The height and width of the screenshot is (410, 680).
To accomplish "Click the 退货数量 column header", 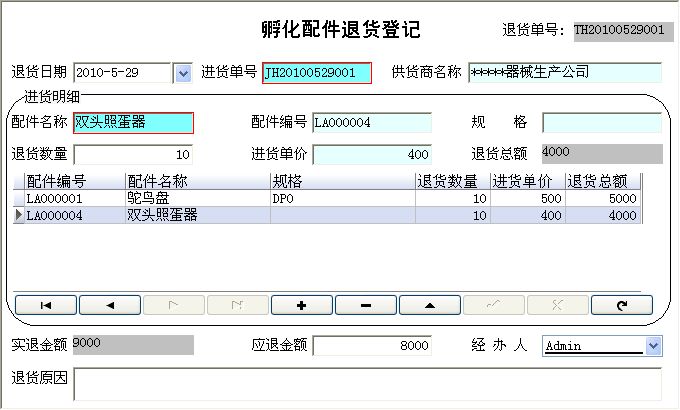I will point(453,181).
